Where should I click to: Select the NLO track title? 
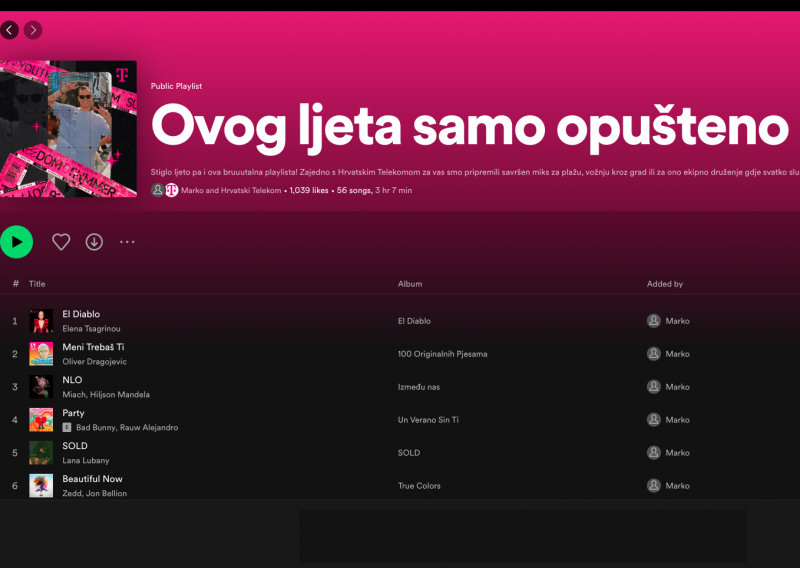(72, 380)
